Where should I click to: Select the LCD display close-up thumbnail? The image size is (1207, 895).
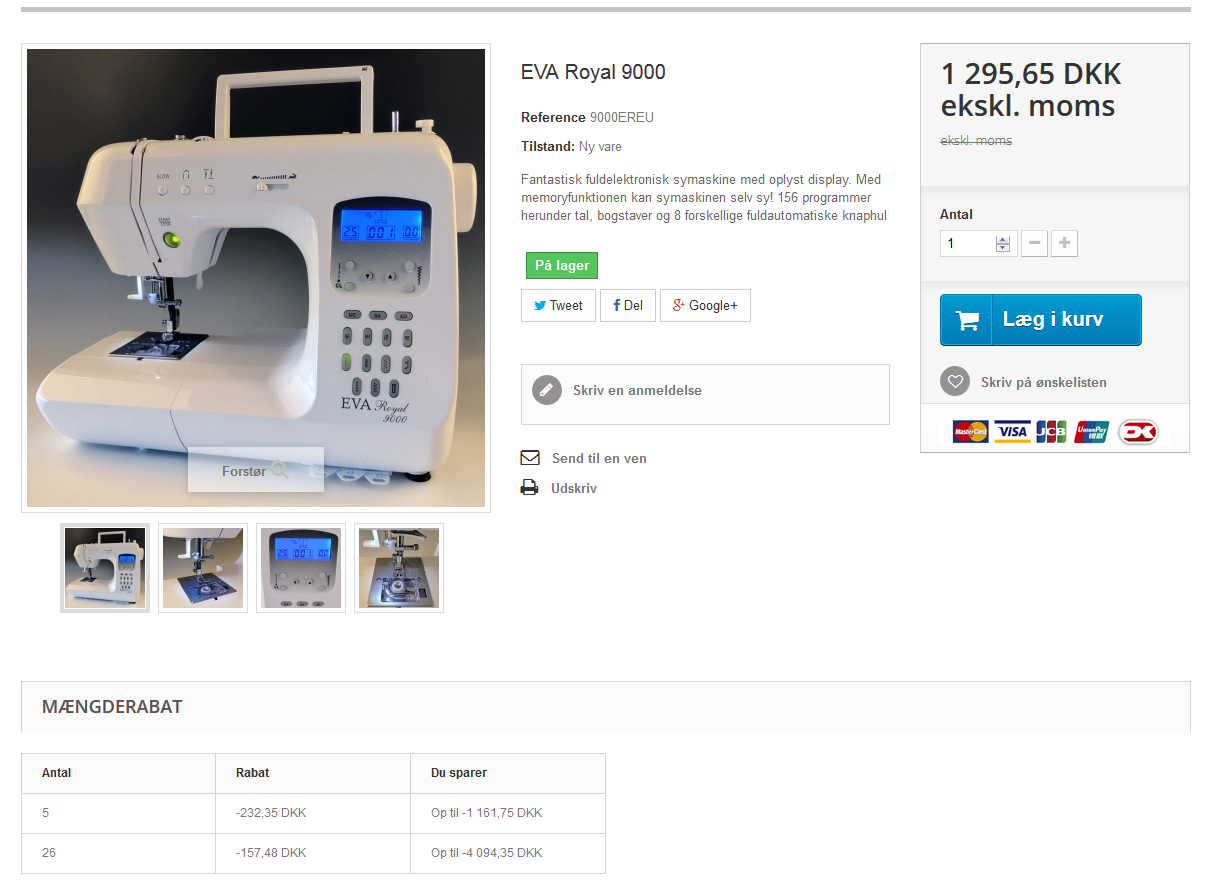(301, 568)
